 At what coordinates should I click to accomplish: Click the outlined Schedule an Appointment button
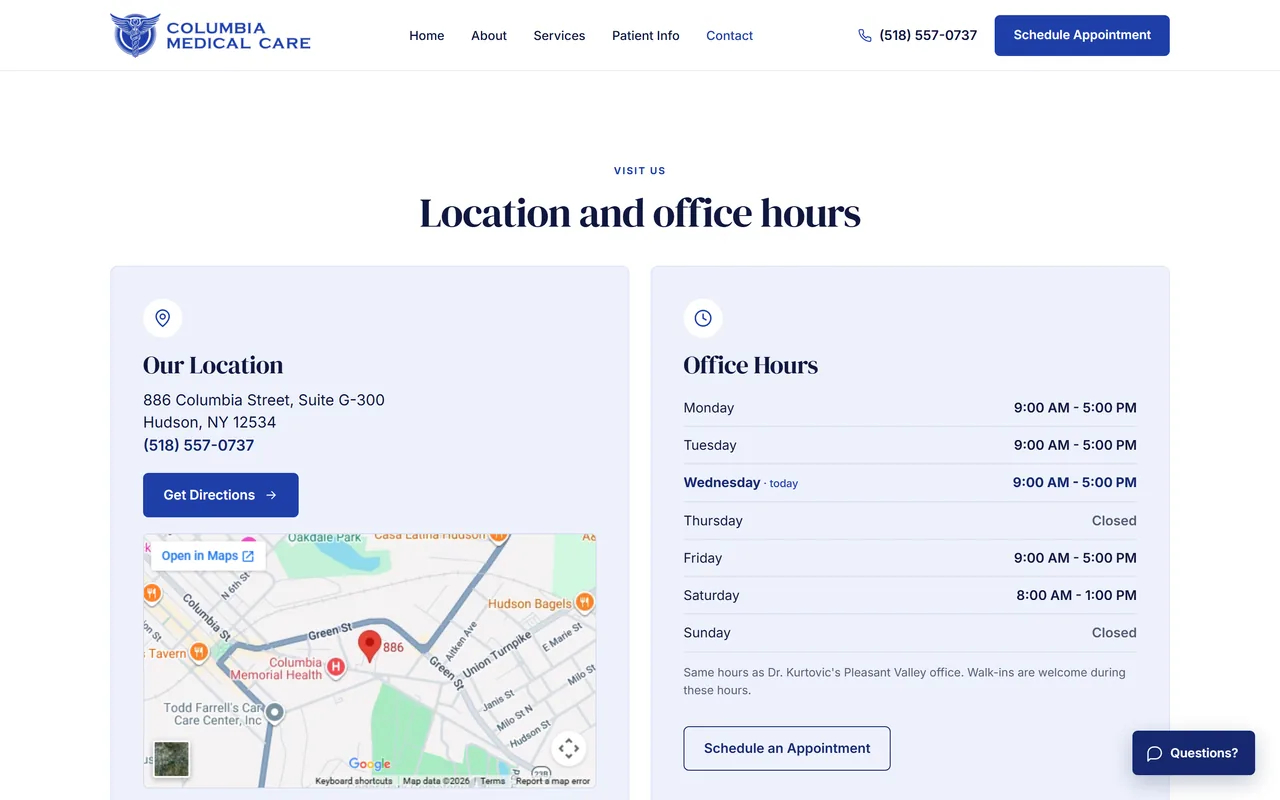click(x=787, y=748)
